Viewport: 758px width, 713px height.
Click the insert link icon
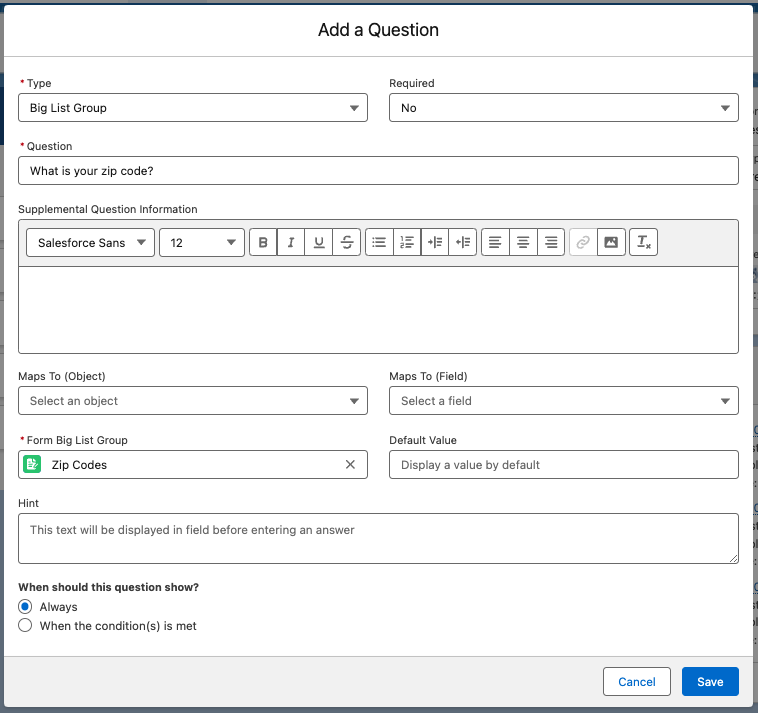(x=583, y=242)
